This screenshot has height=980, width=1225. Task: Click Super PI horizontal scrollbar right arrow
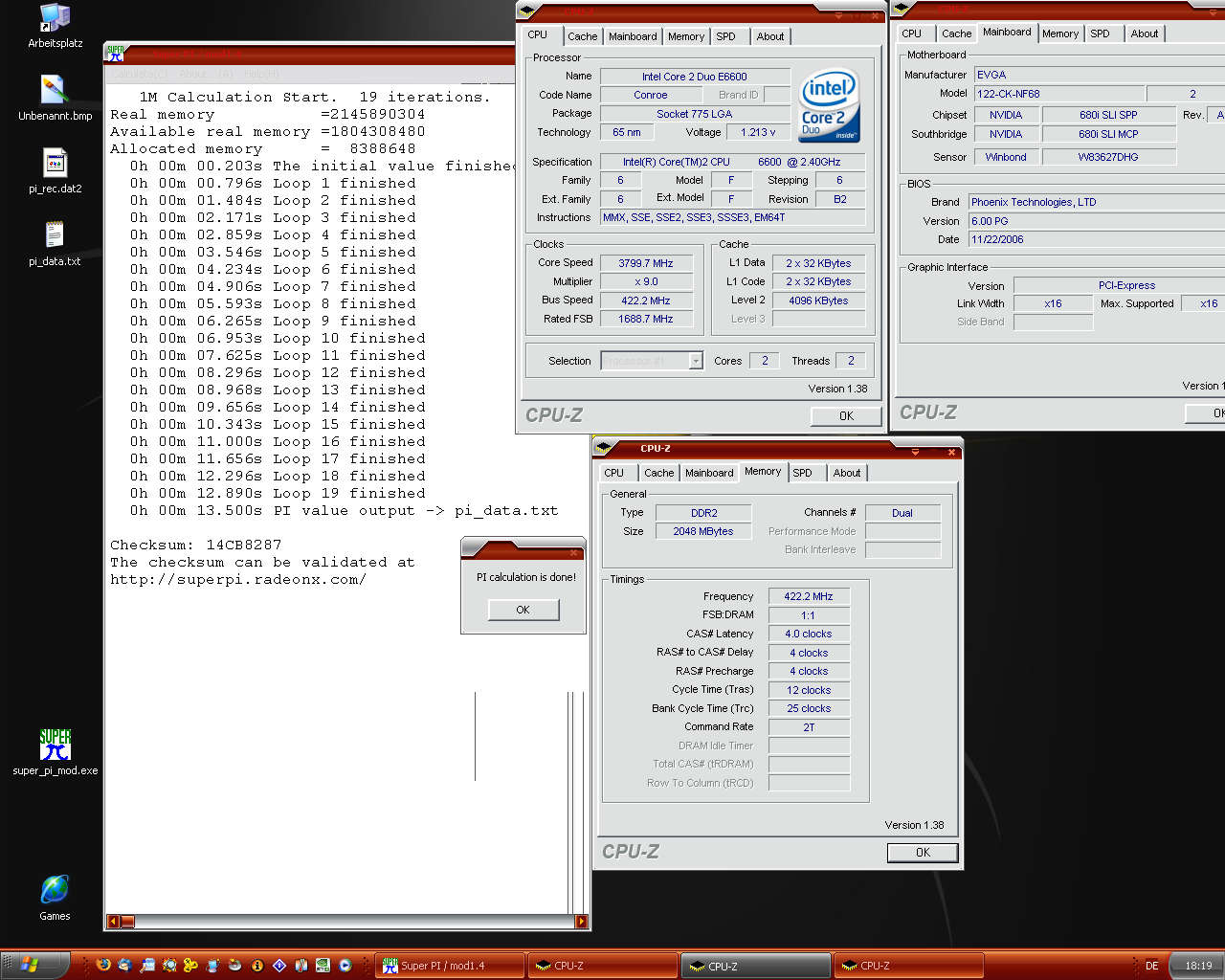click(581, 922)
